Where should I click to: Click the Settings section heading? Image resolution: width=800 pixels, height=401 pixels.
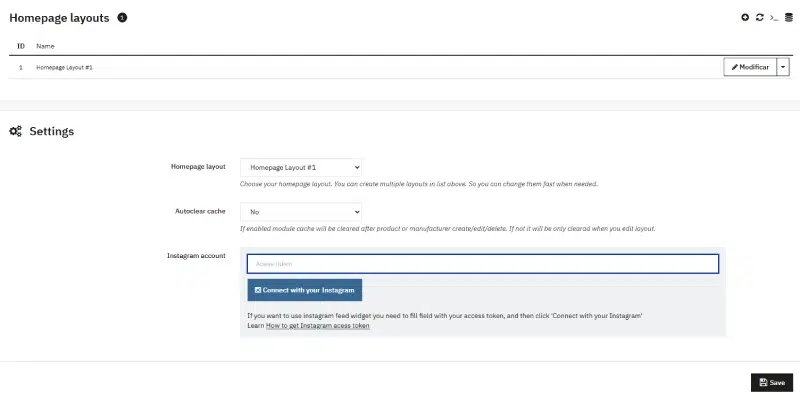pos(51,131)
